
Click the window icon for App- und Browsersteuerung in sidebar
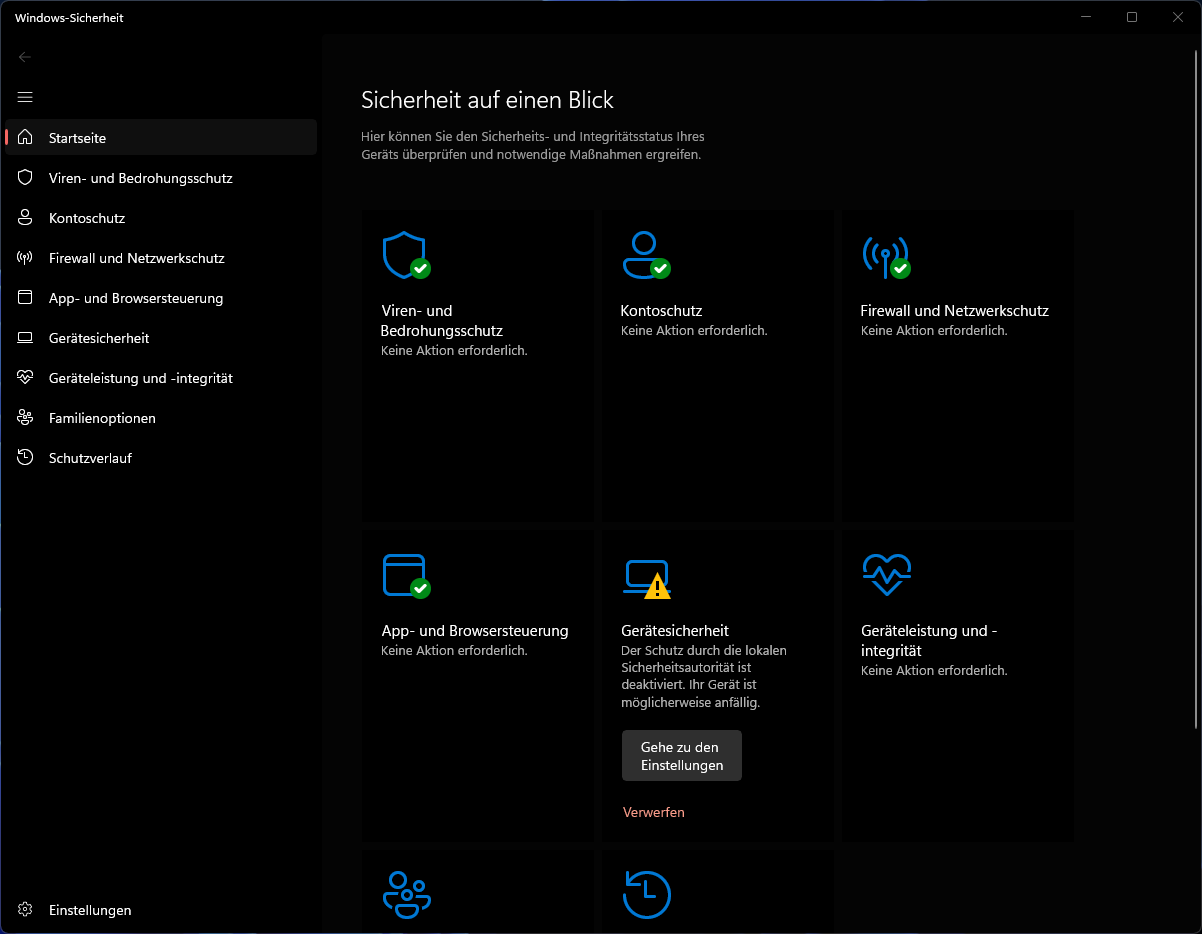click(25, 297)
